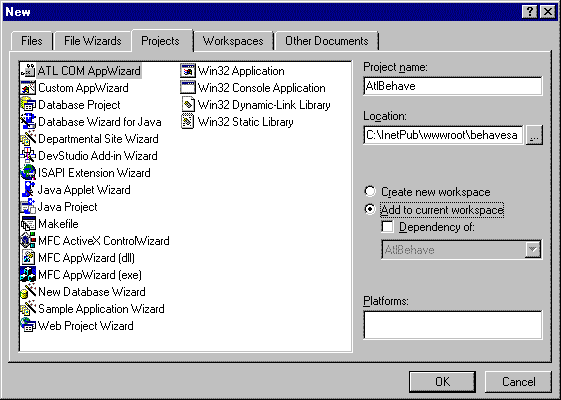This screenshot has height=400, width=561.
Task: Select the 'Win32 Console Application' label
Action: coord(262,88)
